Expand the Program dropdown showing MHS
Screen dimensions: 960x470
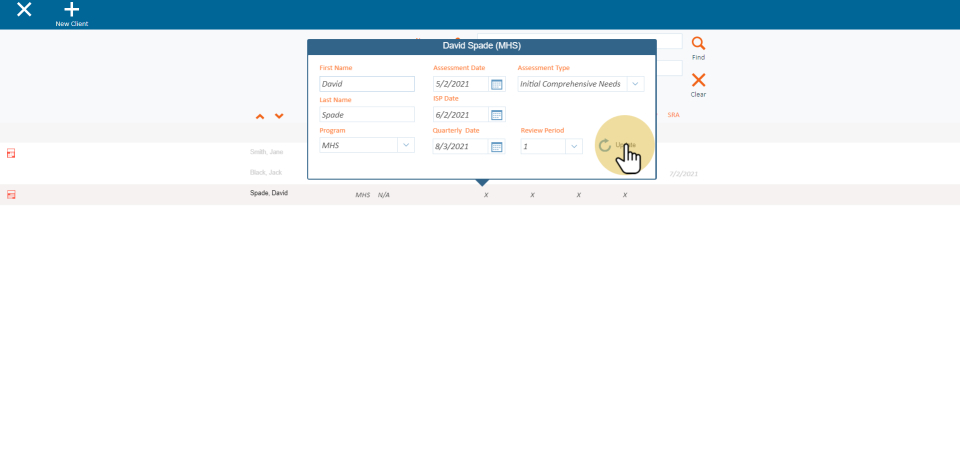coord(406,145)
